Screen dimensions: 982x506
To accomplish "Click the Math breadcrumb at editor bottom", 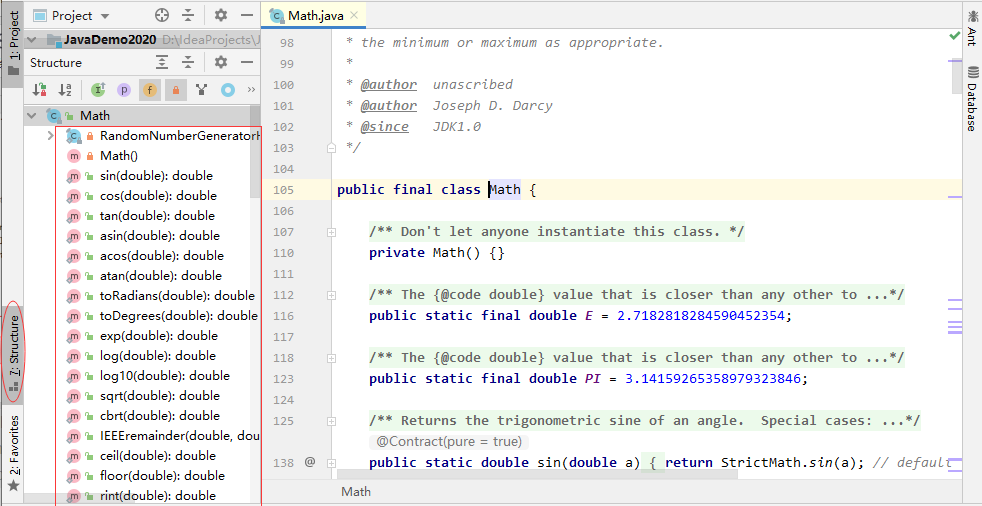I will pos(356,492).
